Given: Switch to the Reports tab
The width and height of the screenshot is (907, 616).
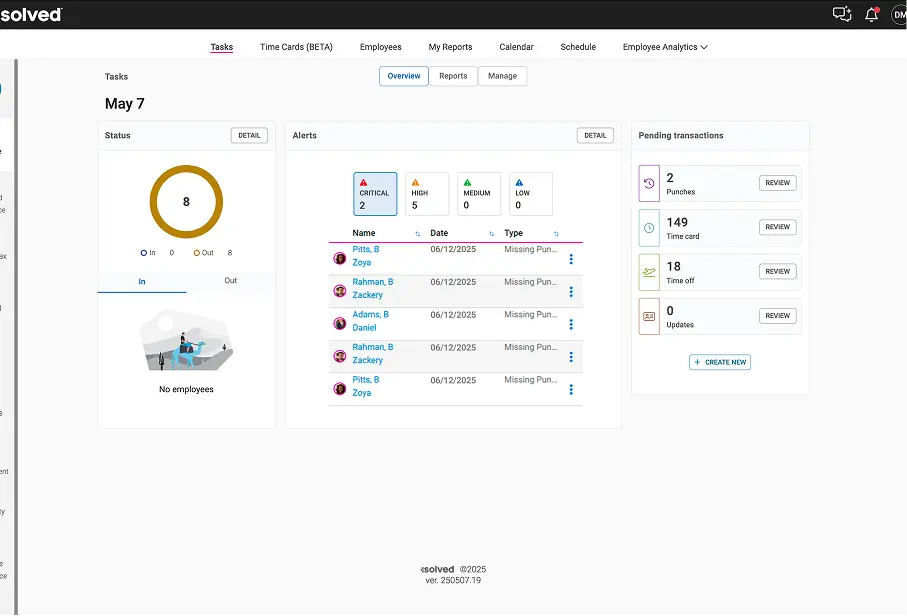Looking at the screenshot, I should click(x=453, y=76).
